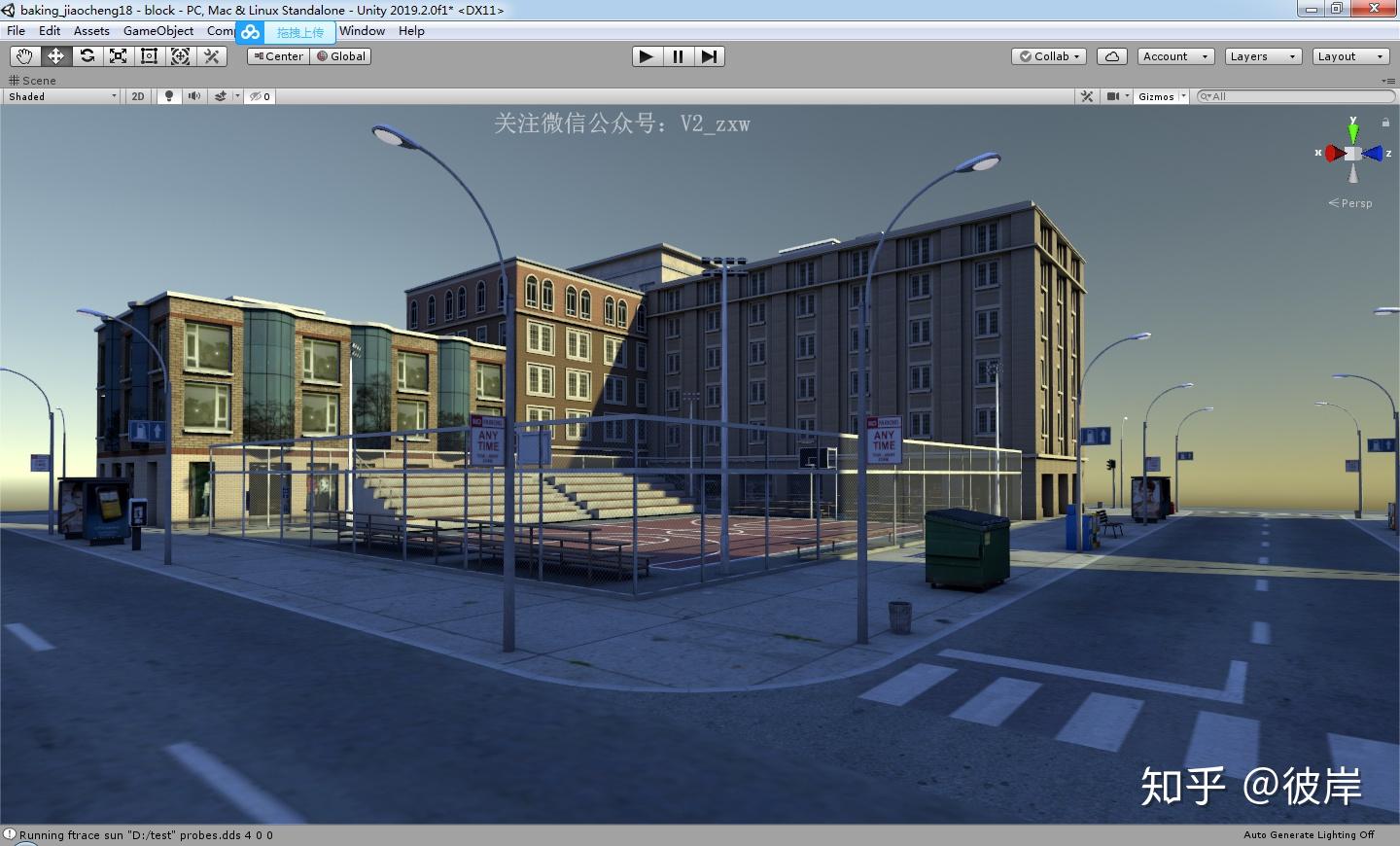Screen dimensions: 1400x846
Task: Click the Step frame button
Action: coord(710,56)
